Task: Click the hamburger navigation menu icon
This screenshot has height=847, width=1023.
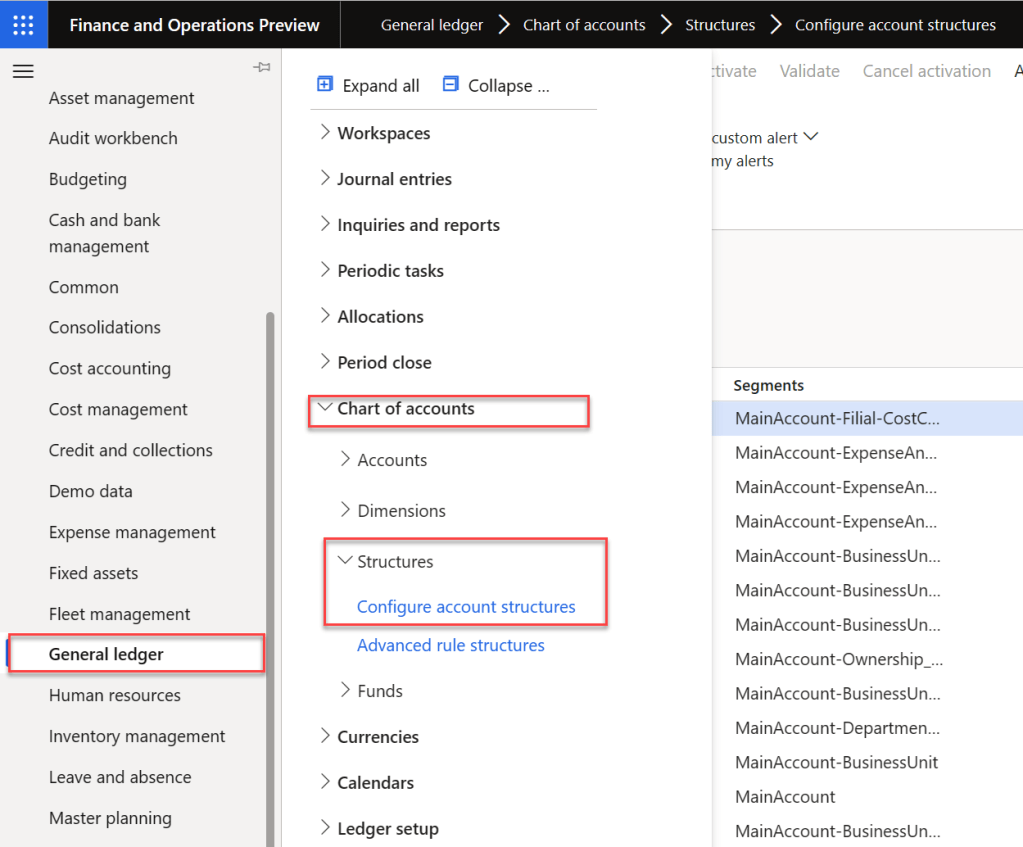Action: click(x=24, y=71)
